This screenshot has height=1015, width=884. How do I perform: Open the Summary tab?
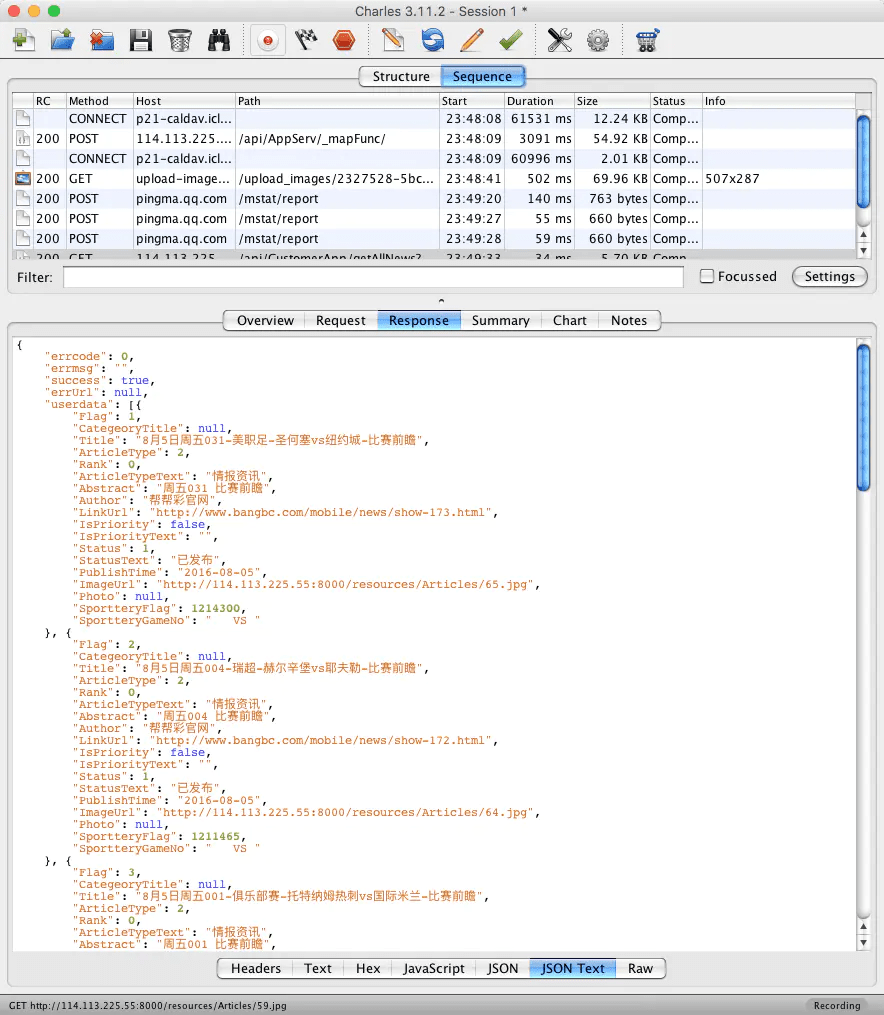tap(500, 320)
